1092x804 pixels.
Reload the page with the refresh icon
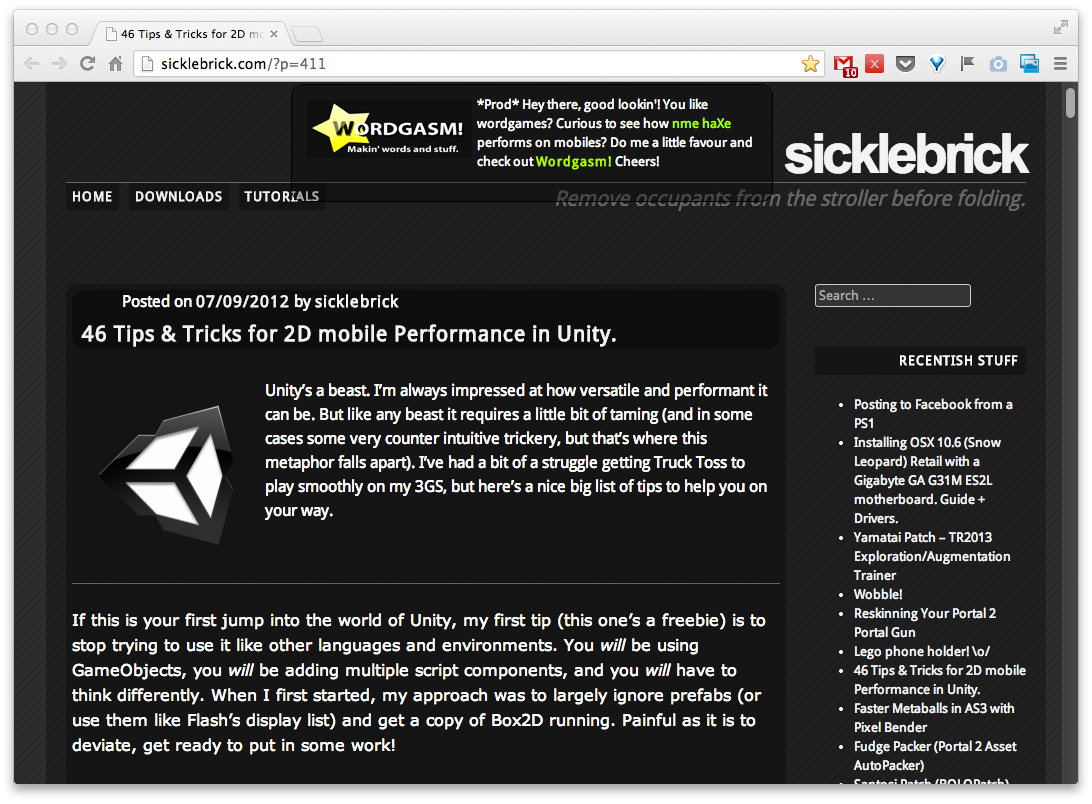pos(88,64)
